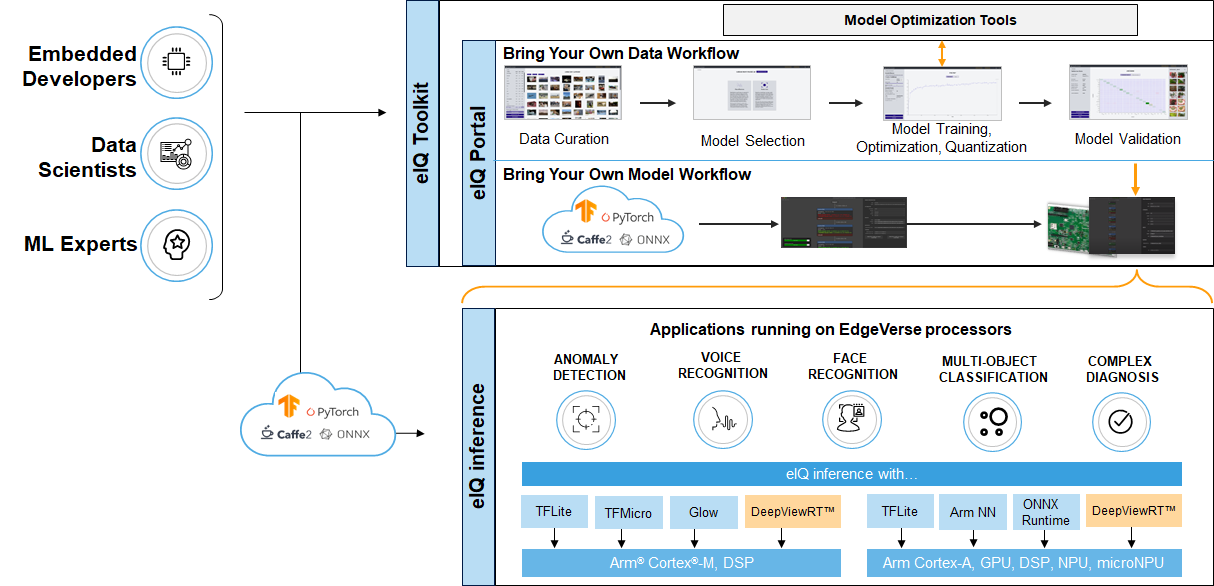Click the Voice Recognition waveform icon
The width and height of the screenshot is (1214, 586).
coord(722,420)
